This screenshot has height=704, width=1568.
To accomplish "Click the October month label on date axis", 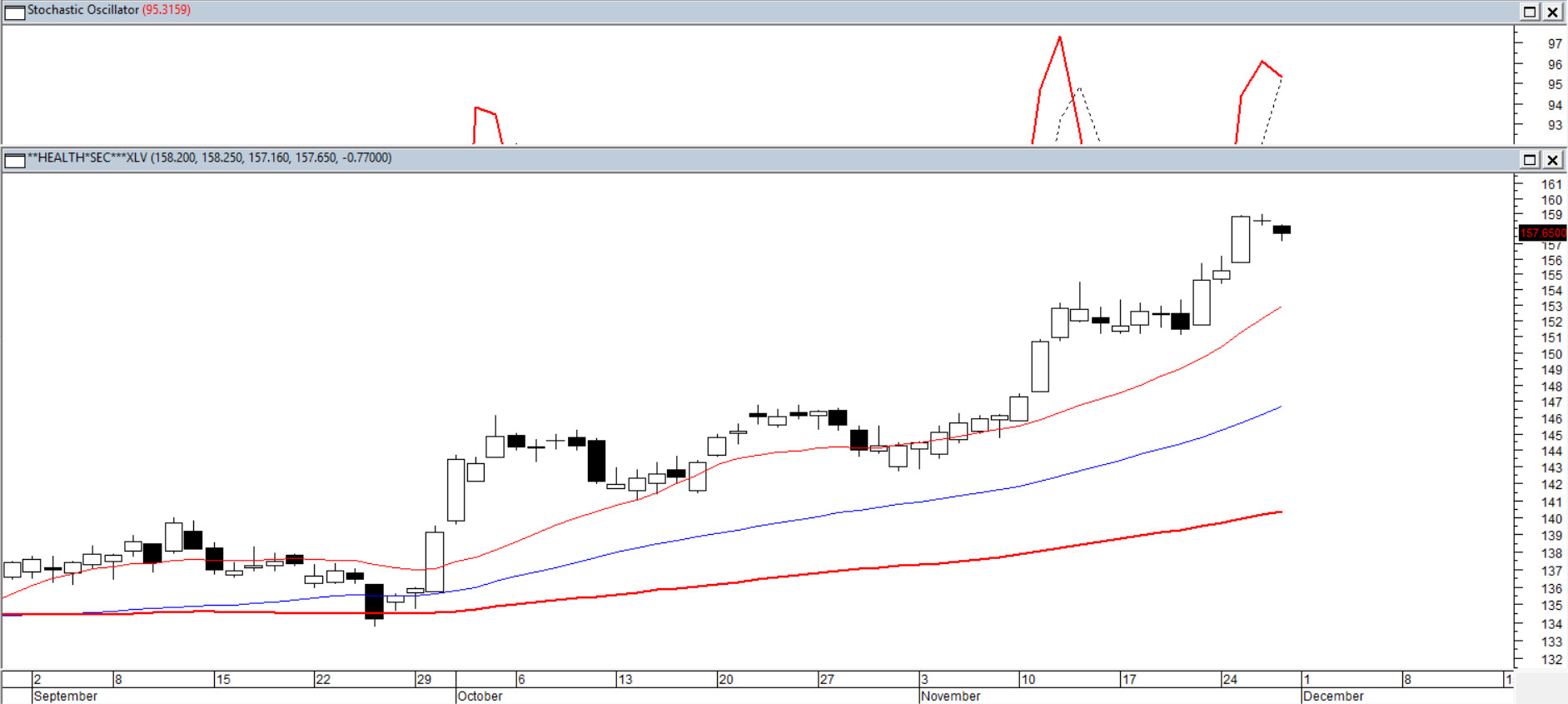I will coord(480,696).
